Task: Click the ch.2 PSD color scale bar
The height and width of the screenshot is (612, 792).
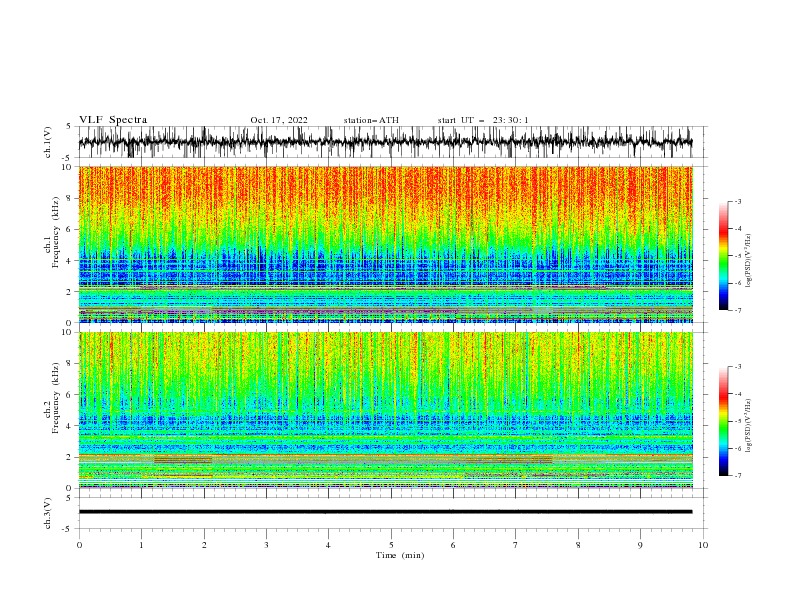Action: click(723, 421)
